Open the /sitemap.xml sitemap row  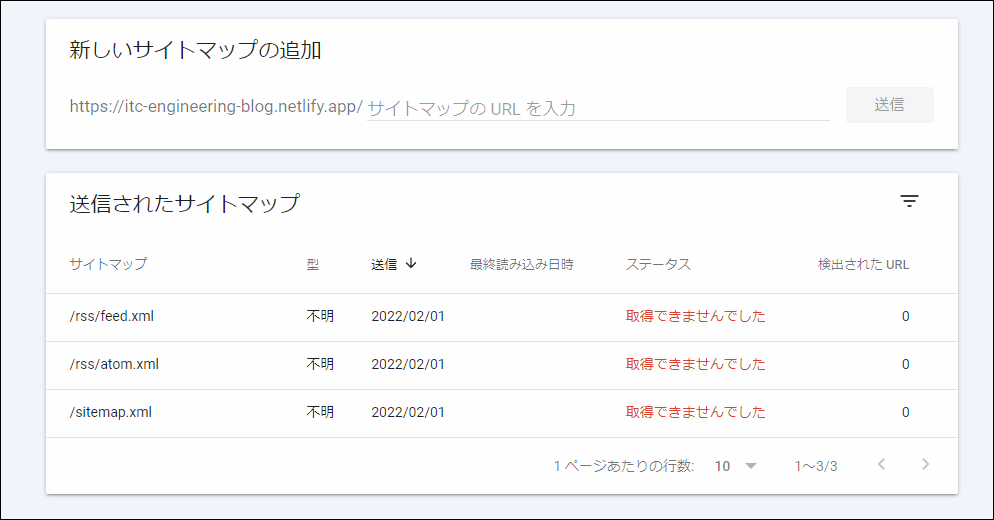(501, 413)
